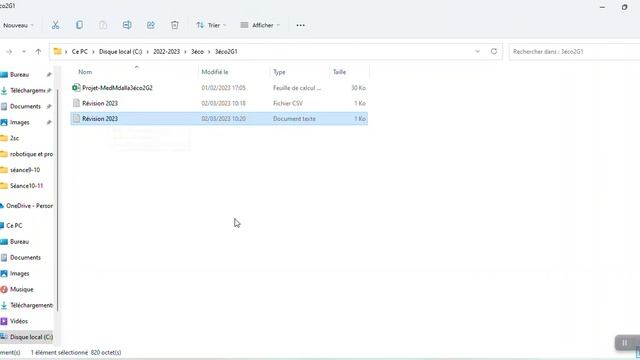Sort by the Nom column header

click(85, 72)
